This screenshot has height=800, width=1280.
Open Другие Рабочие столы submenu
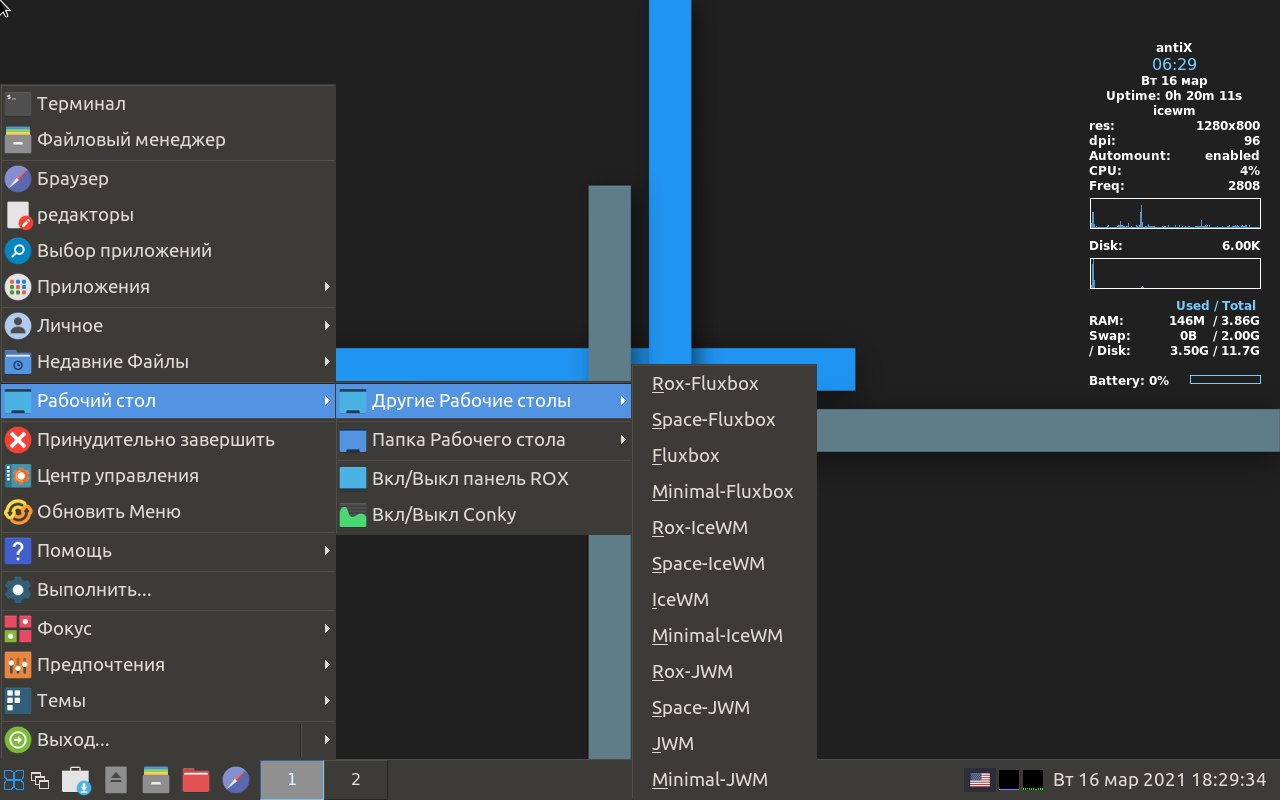pyautogui.click(x=484, y=401)
